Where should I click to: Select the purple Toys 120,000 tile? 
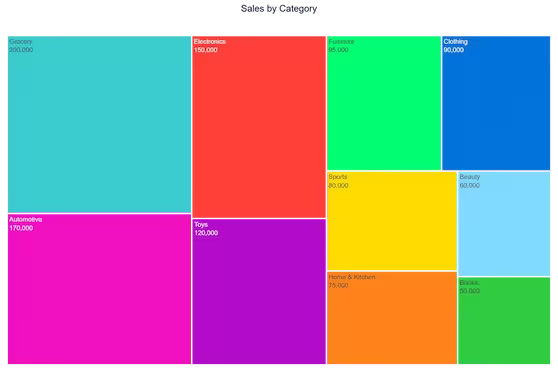[x=259, y=292]
